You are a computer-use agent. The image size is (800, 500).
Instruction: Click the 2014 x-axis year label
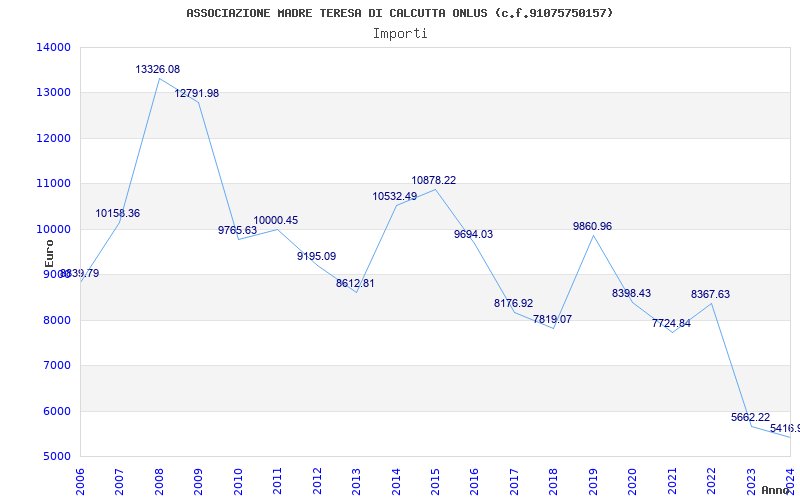(396, 482)
